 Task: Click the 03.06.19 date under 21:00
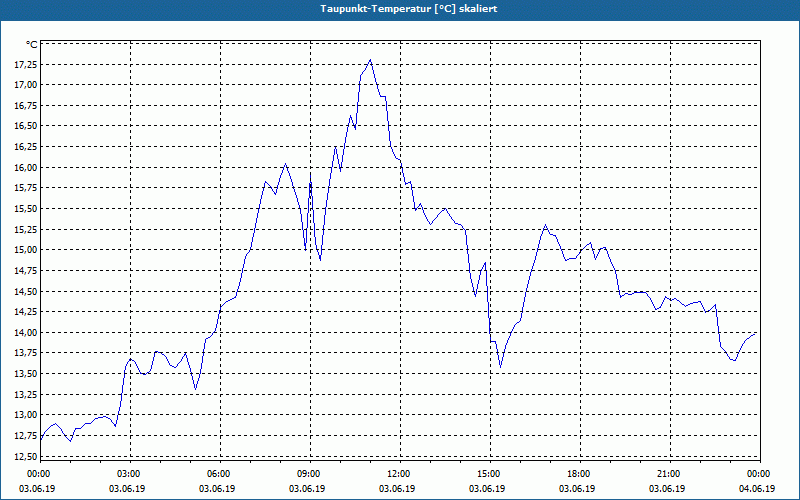pos(667,489)
